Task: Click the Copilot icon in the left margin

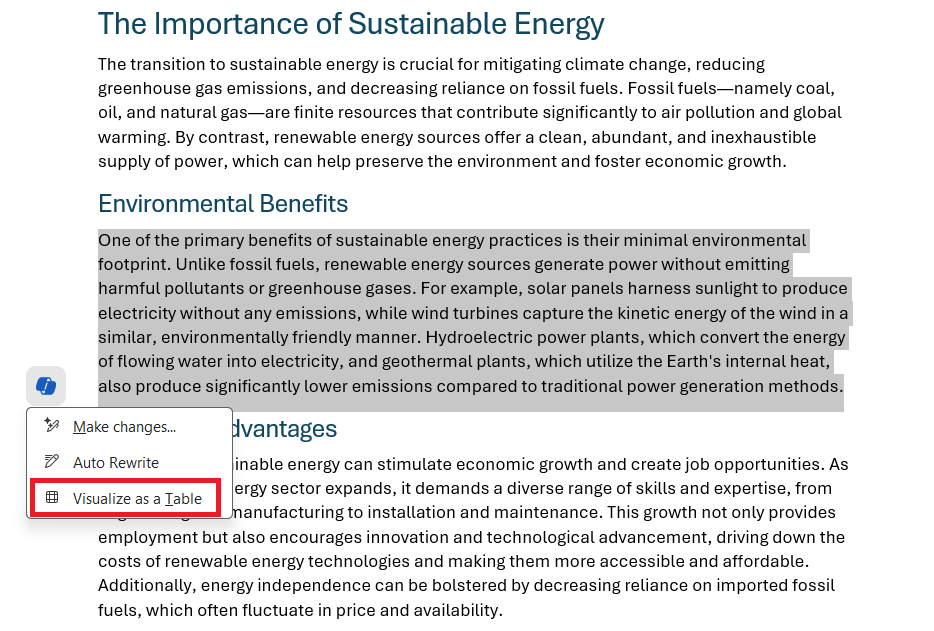Action: 46,386
